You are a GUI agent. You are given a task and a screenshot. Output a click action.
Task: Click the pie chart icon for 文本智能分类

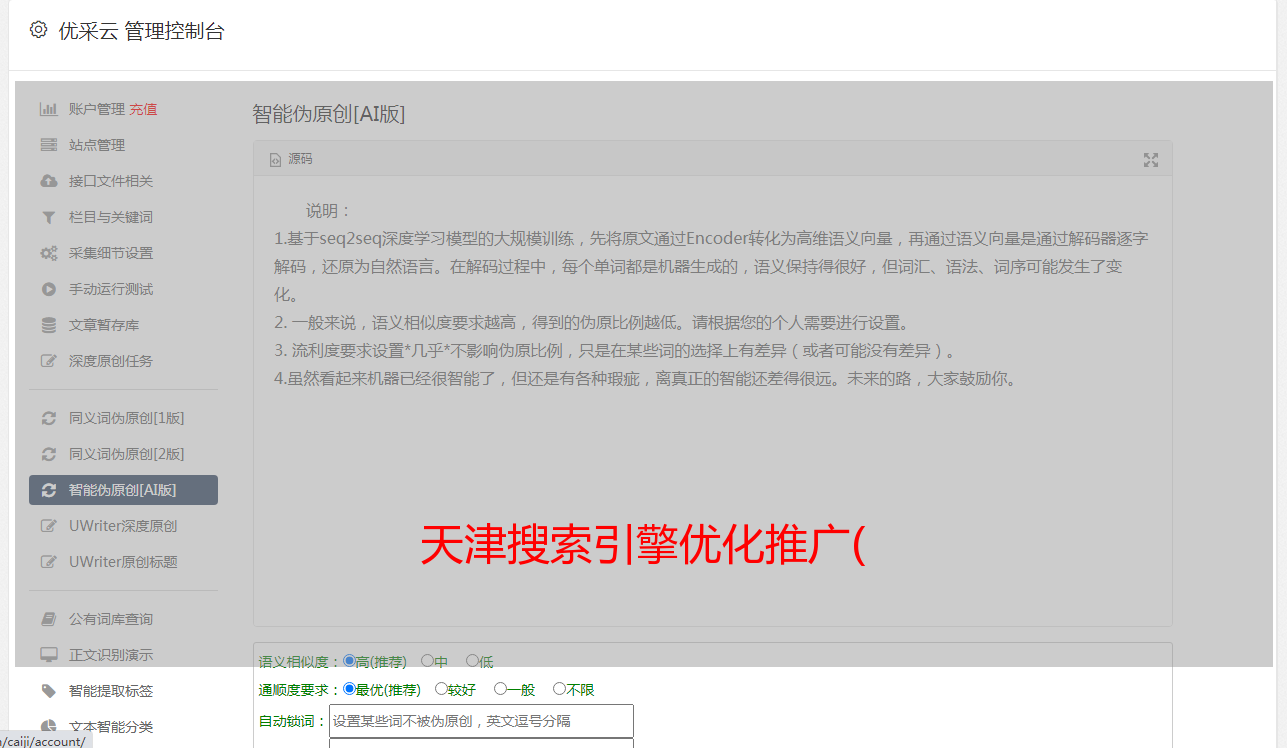click(48, 727)
